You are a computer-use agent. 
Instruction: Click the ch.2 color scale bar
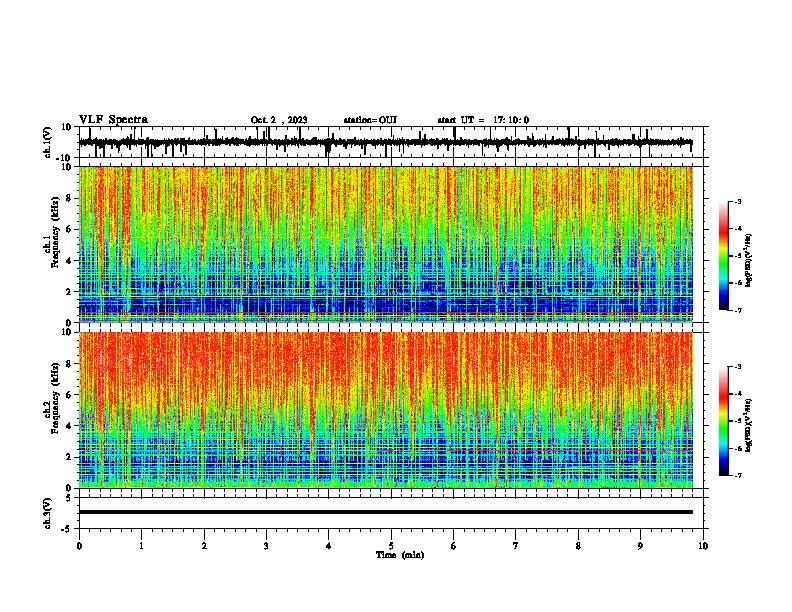point(724,421)
